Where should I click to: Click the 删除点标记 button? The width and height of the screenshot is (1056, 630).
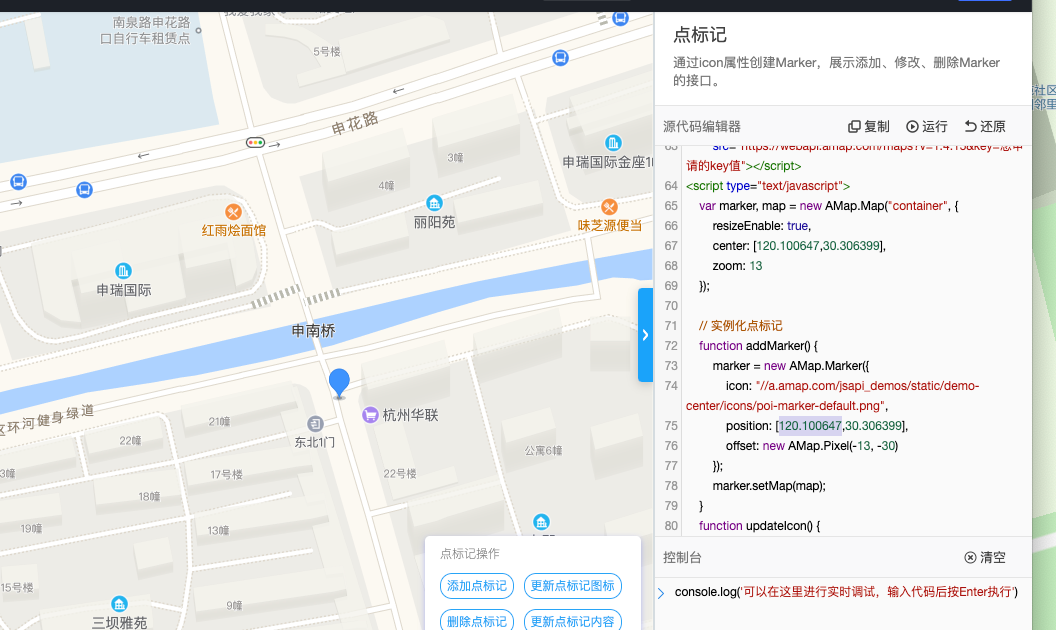[x=477, y=620]
